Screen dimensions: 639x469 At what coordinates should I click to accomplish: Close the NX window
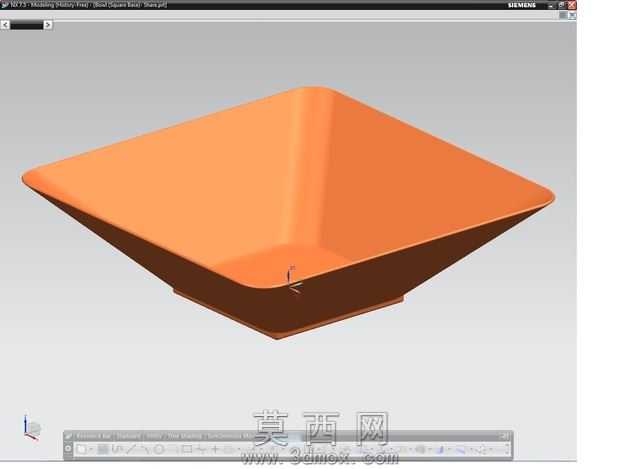tap(572, 5)
